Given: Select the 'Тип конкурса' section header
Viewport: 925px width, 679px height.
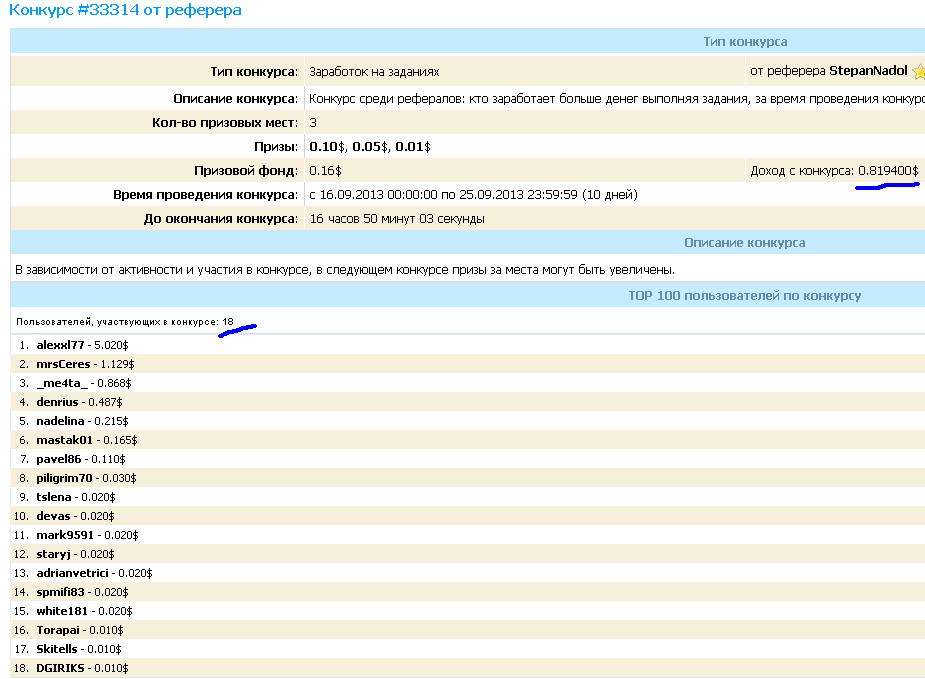Looking at the screenshot, I should click(745, 42).
